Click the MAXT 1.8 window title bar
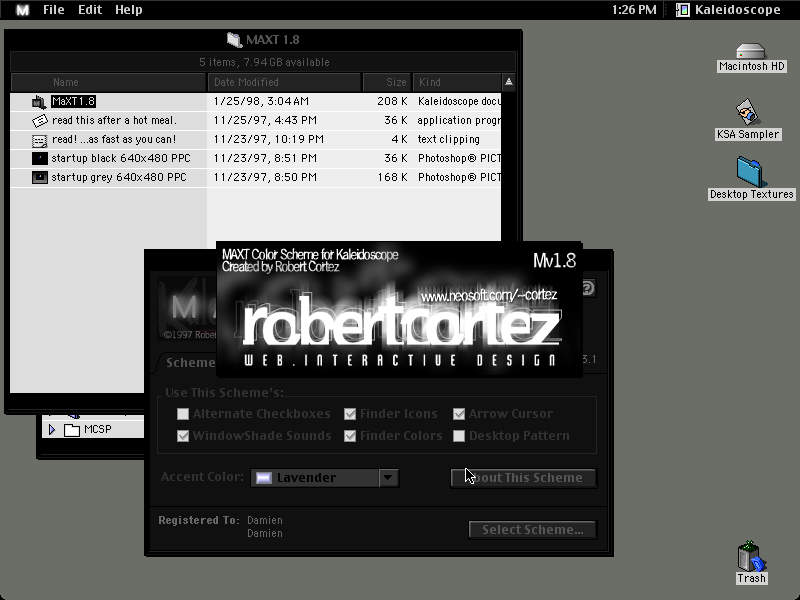 (x=263, y=40)
